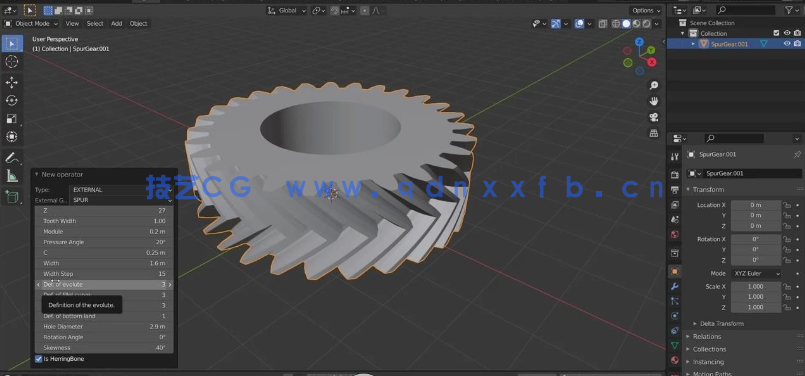Image resolution: width=805 pixels, height=376 pixels.
Task: Click the viewport zoom magnifier icon
Action: (x=654, y=85)
